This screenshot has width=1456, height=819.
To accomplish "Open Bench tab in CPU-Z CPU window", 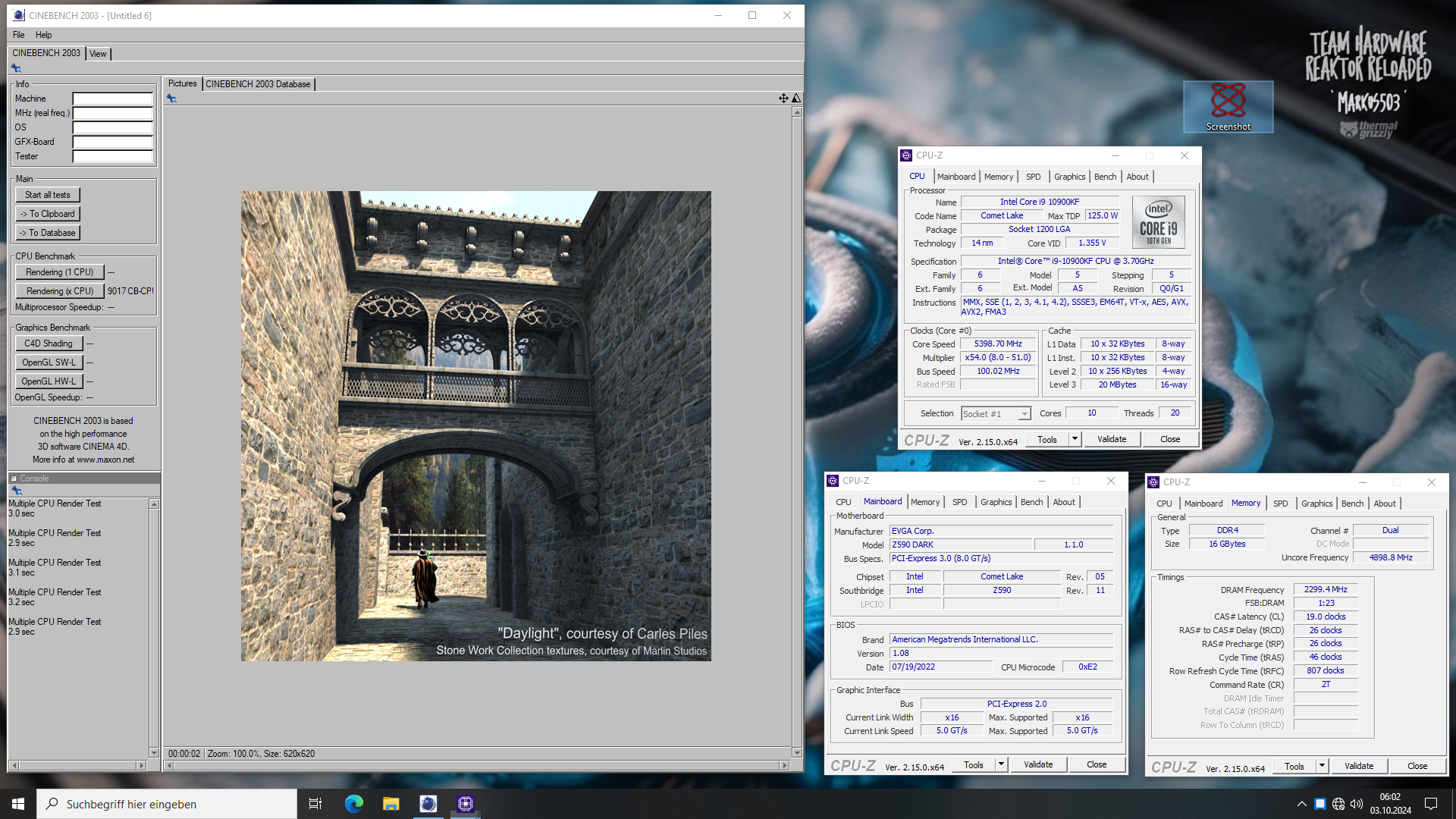I will click(1105, 177).
